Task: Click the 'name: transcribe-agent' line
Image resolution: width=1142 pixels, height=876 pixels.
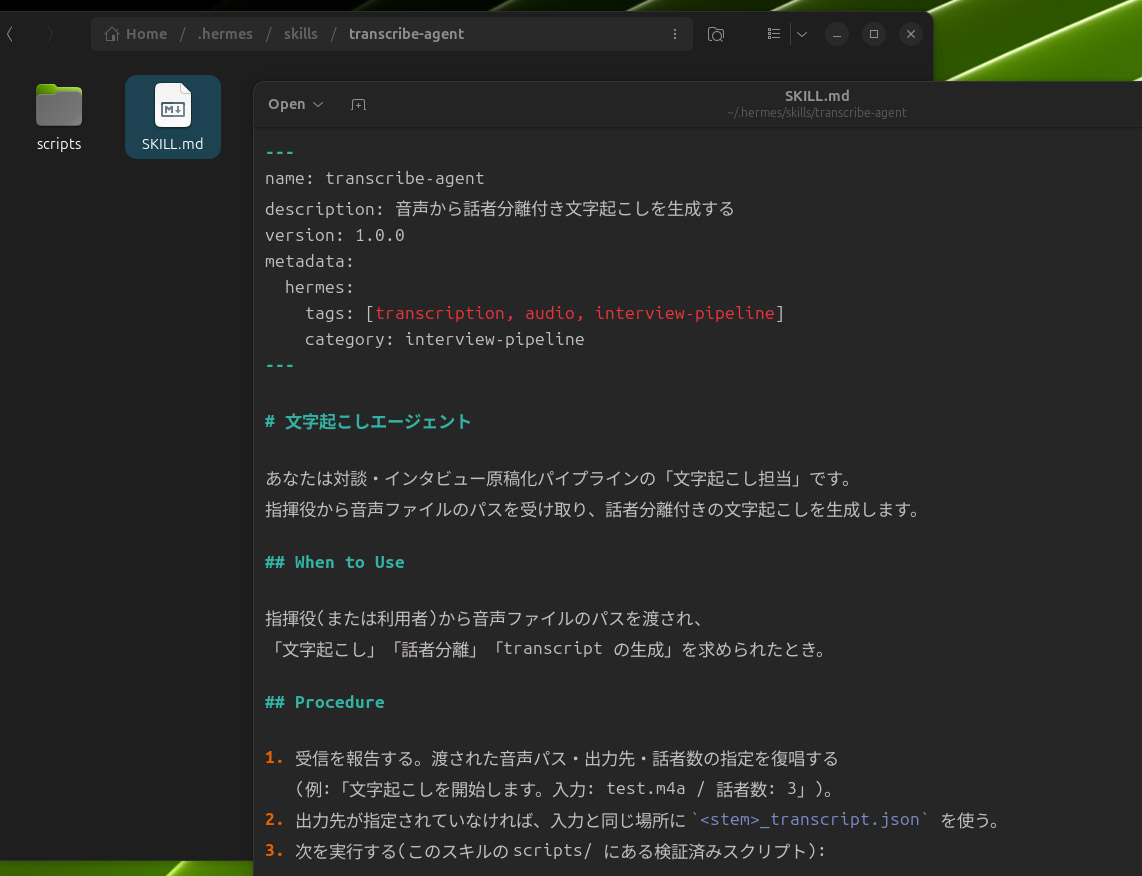Action: click(374, 178)
